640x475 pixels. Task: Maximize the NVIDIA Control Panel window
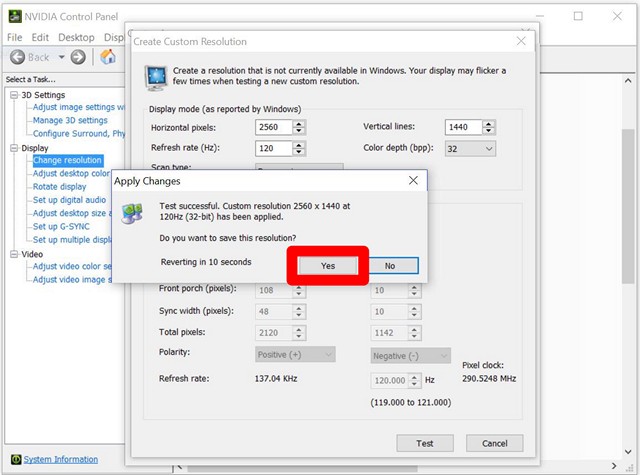578,16
